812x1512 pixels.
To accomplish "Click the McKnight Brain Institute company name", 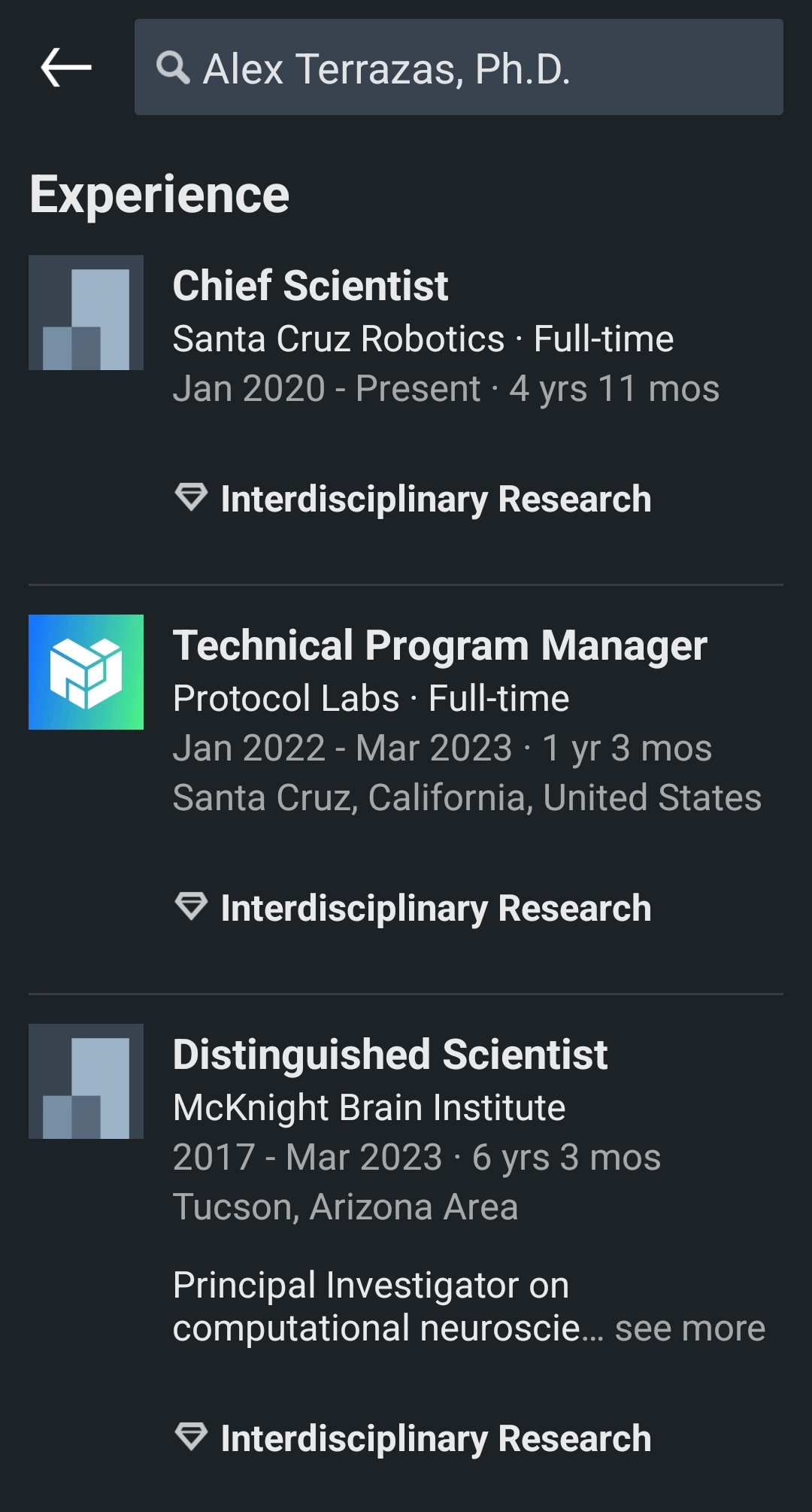I will [x=369, y=1107].
